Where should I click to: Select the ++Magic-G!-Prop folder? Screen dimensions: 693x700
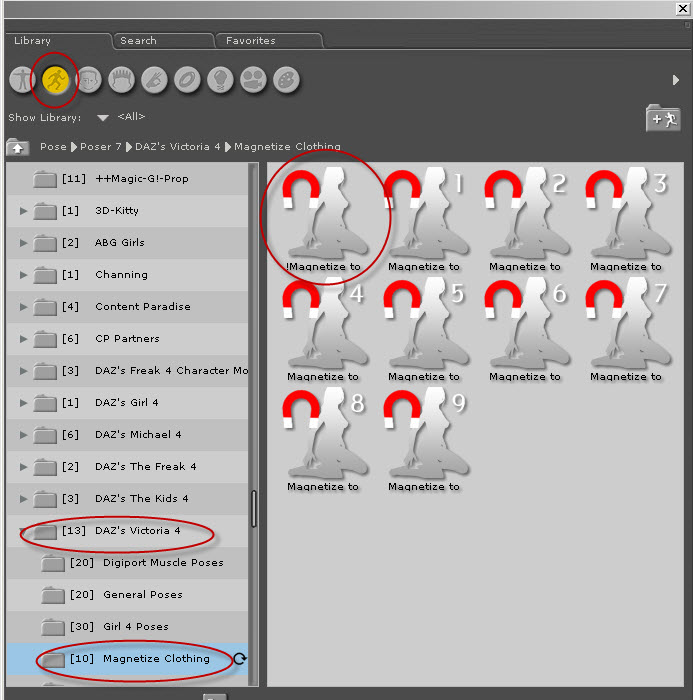[127, 179]
